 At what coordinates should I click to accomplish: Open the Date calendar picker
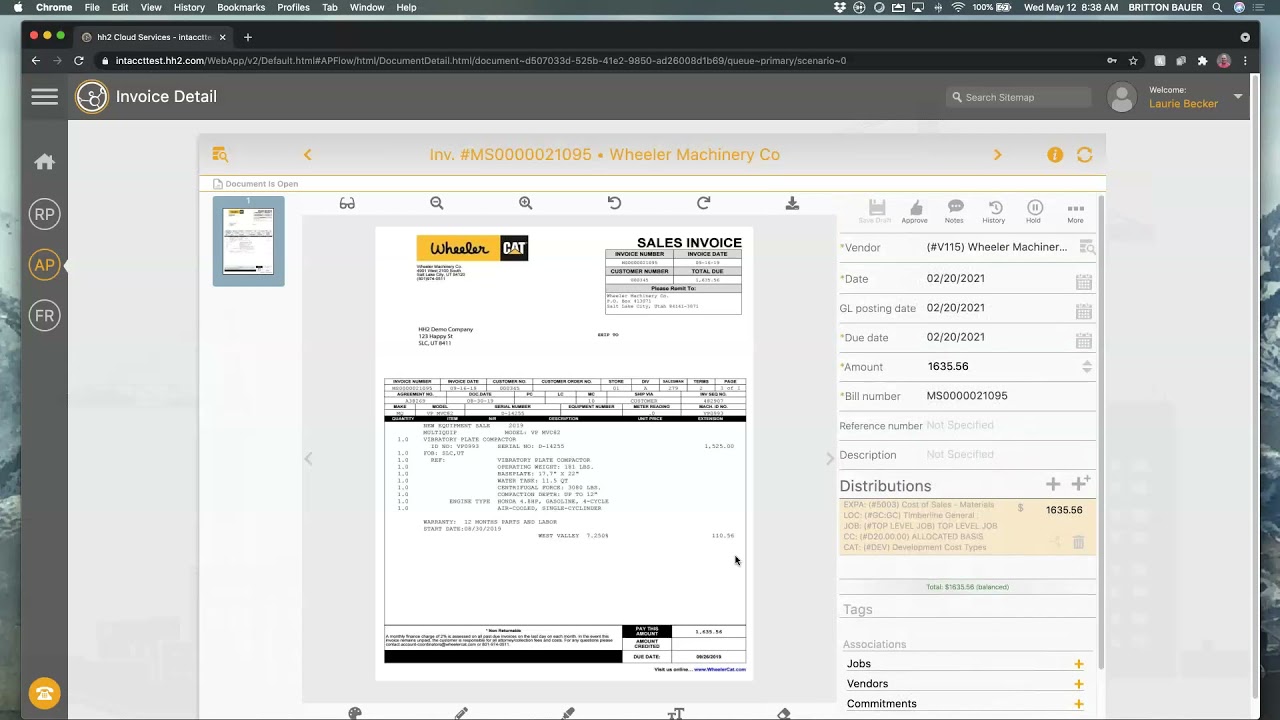[1084, 282]
